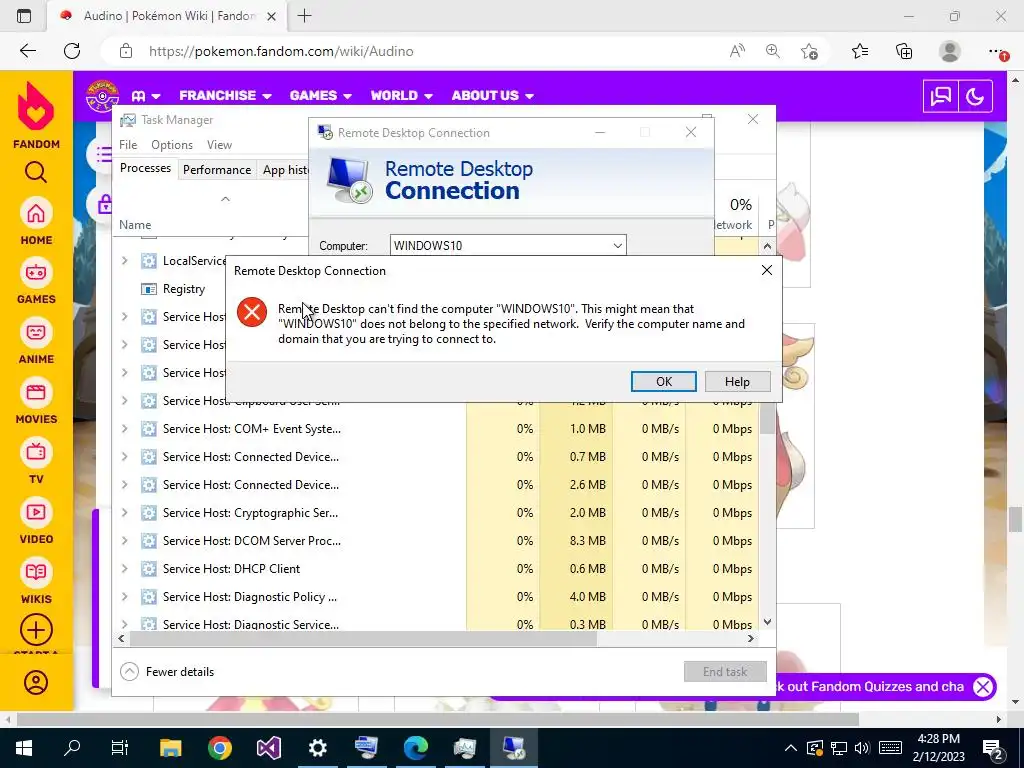The image size is (1024, 768).
Task: Expand Service Host: Diagnostic Policy row
Action: click(x=124, y=597)
